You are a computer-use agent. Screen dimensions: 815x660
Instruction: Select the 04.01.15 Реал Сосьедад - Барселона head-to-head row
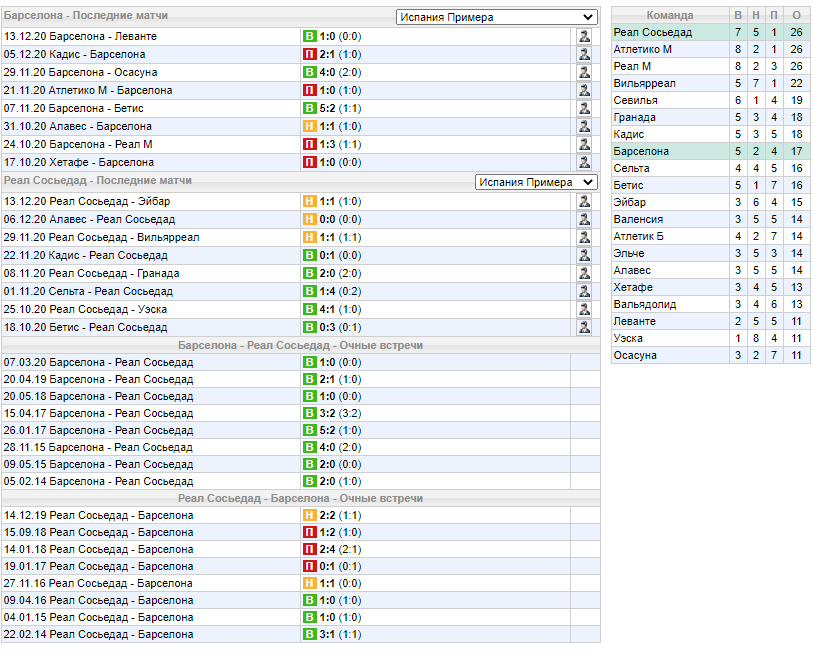[301, 617]
